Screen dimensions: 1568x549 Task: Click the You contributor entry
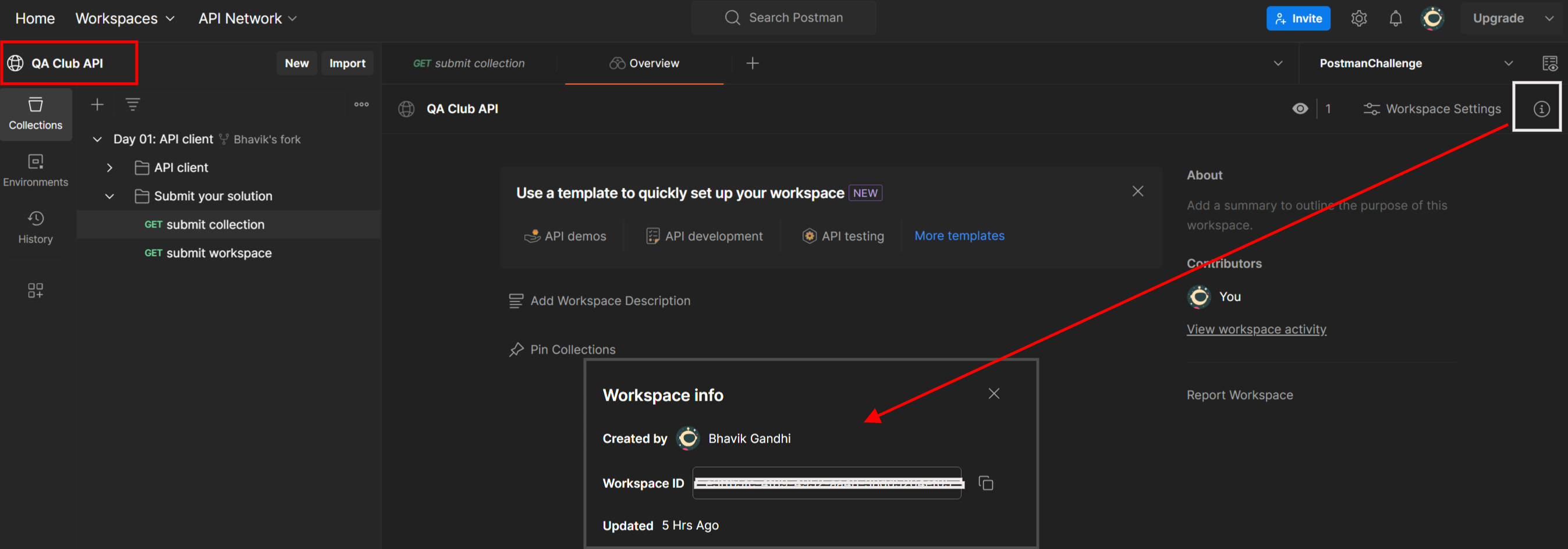coord(1214,297)
